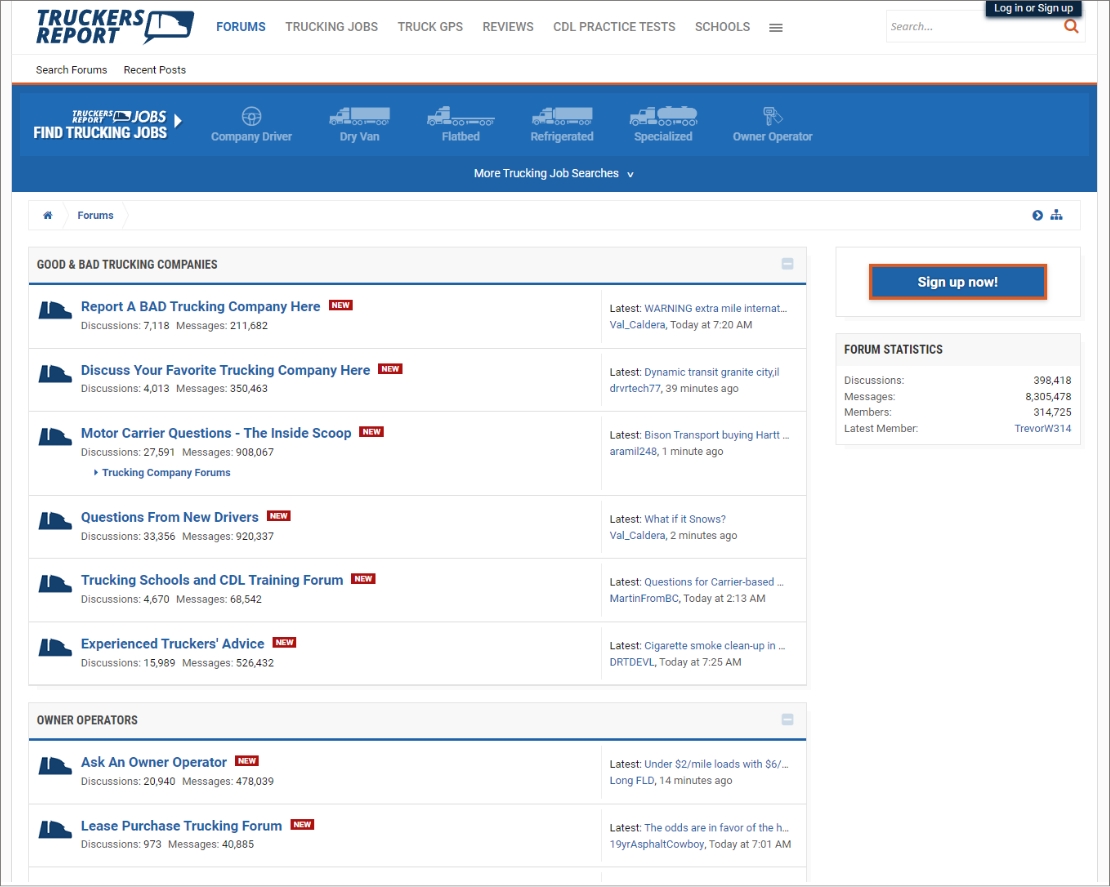Click the cap icon beside Motor Carrier Questions

55,437
